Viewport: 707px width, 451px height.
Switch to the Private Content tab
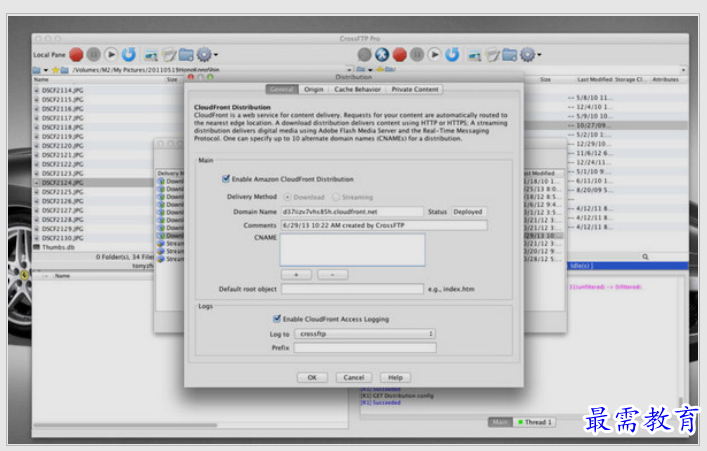[x=415, y=89]
